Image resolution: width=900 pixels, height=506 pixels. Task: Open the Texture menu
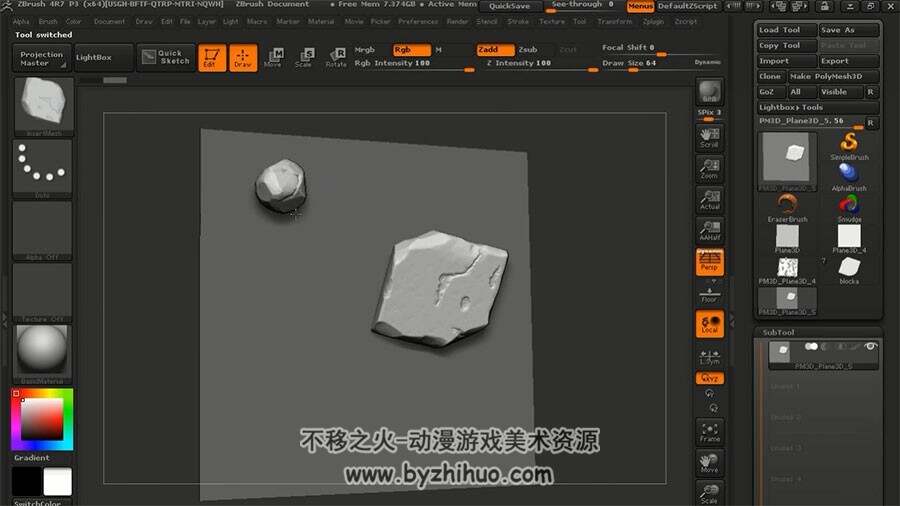point(552,21)
